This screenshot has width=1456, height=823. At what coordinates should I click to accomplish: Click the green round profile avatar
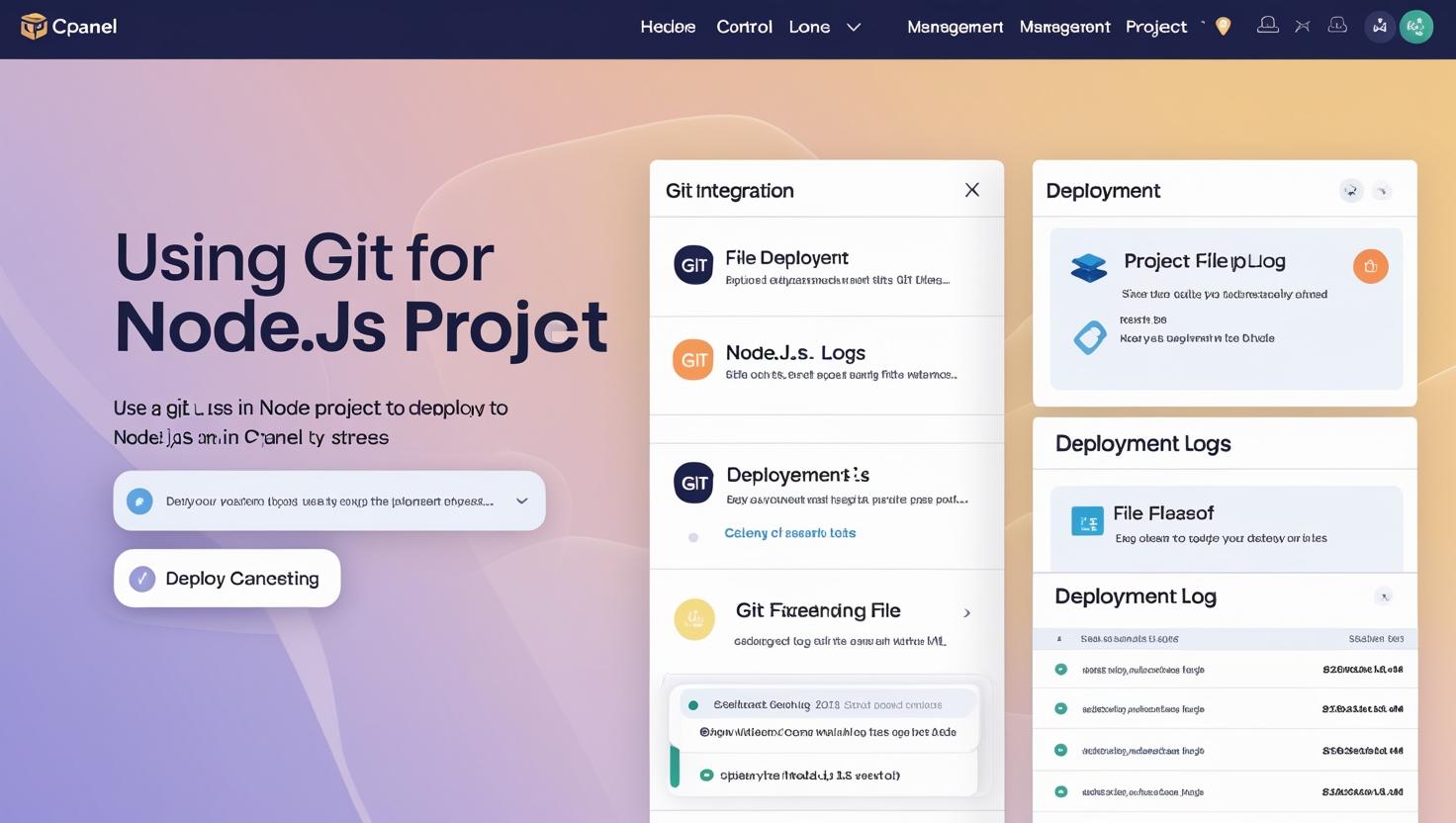[1416, 27]
